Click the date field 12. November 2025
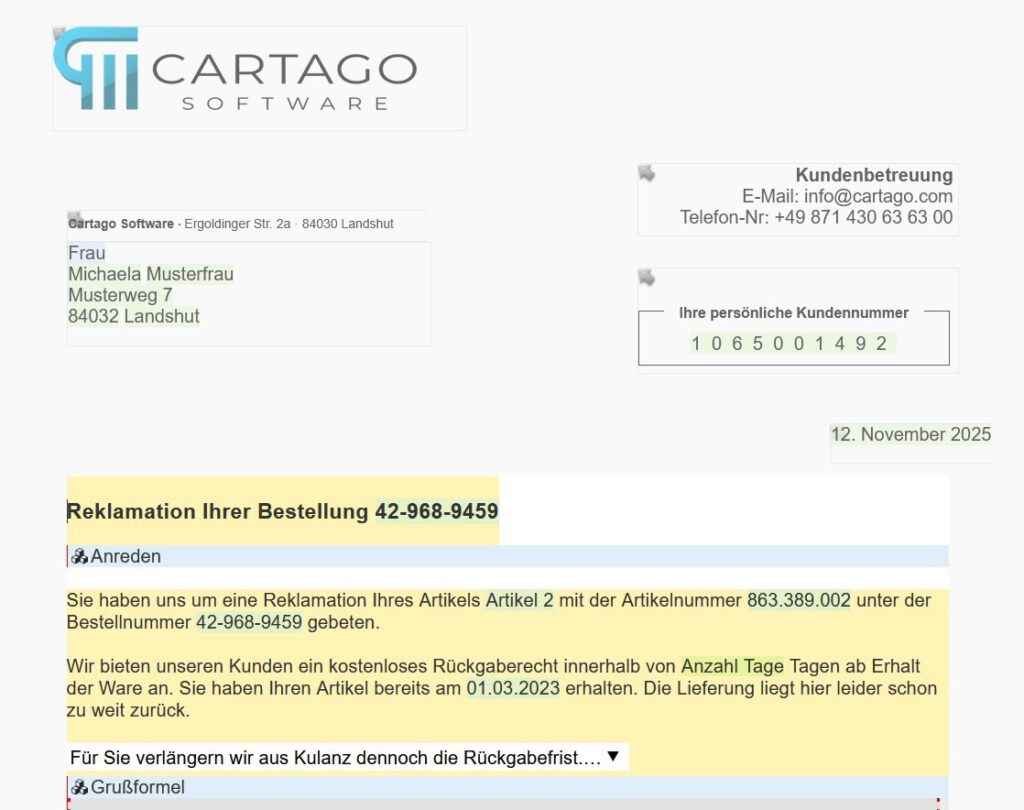Image resolution: width=1024 pixels, height=810 pixels. (x=910, y=434)
